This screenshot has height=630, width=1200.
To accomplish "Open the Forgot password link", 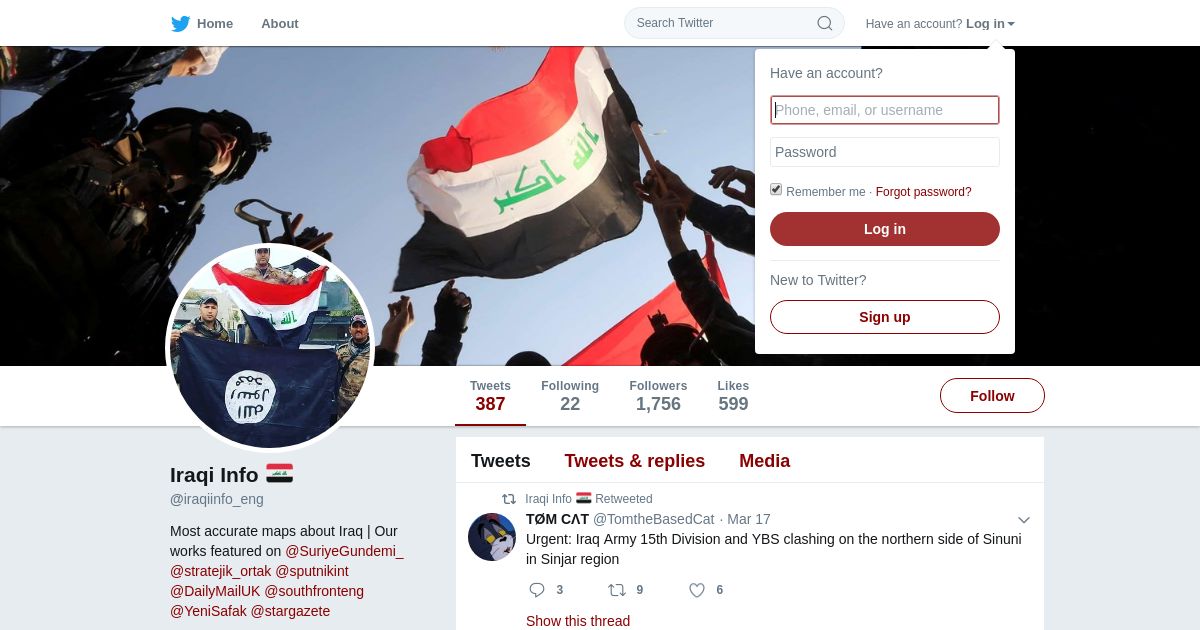I will 923,192.
